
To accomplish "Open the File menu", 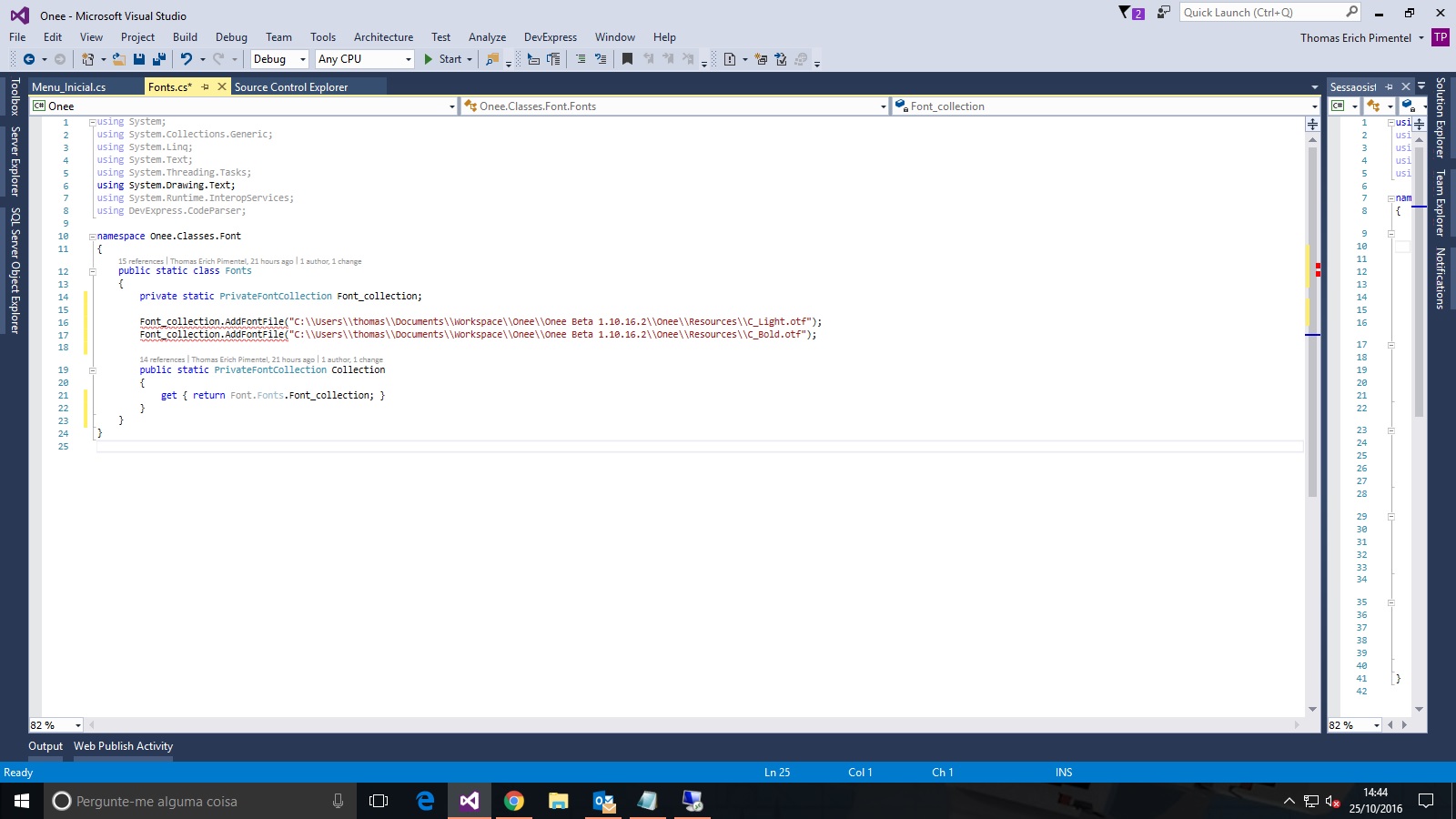I will tap(17, 37).
